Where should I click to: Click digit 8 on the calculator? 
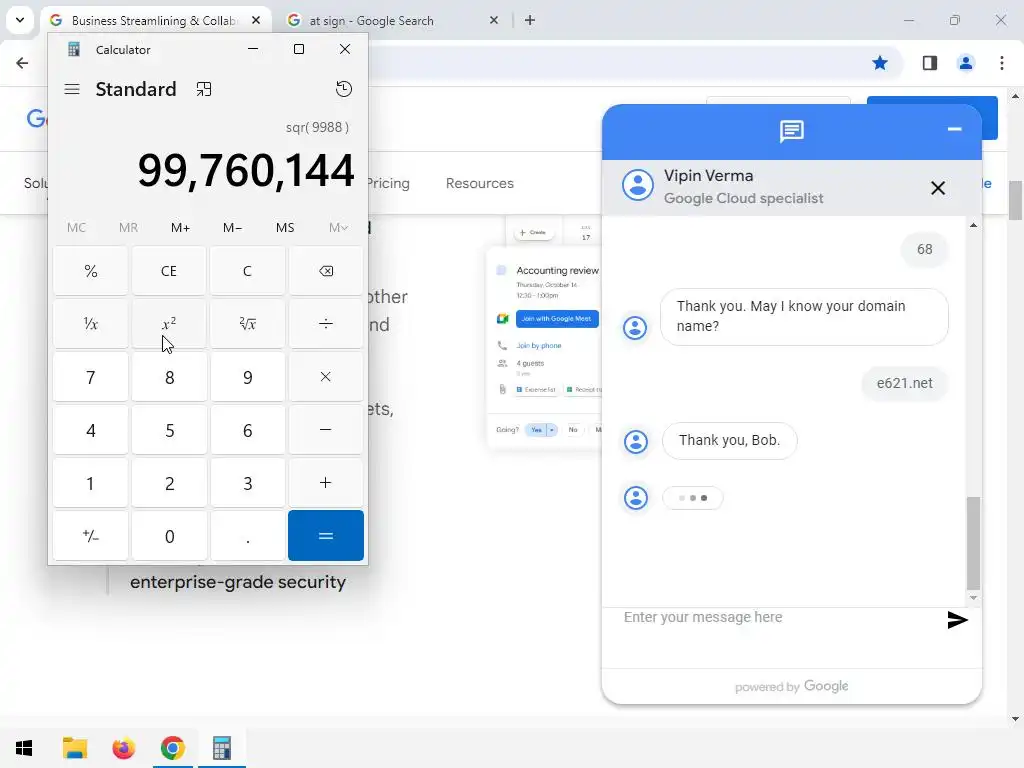[x=169, y=377]
